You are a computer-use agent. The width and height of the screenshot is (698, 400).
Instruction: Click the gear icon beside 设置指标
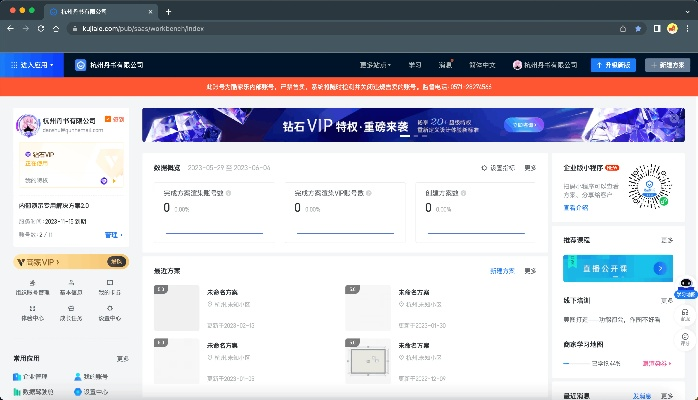tap(484, 167)
